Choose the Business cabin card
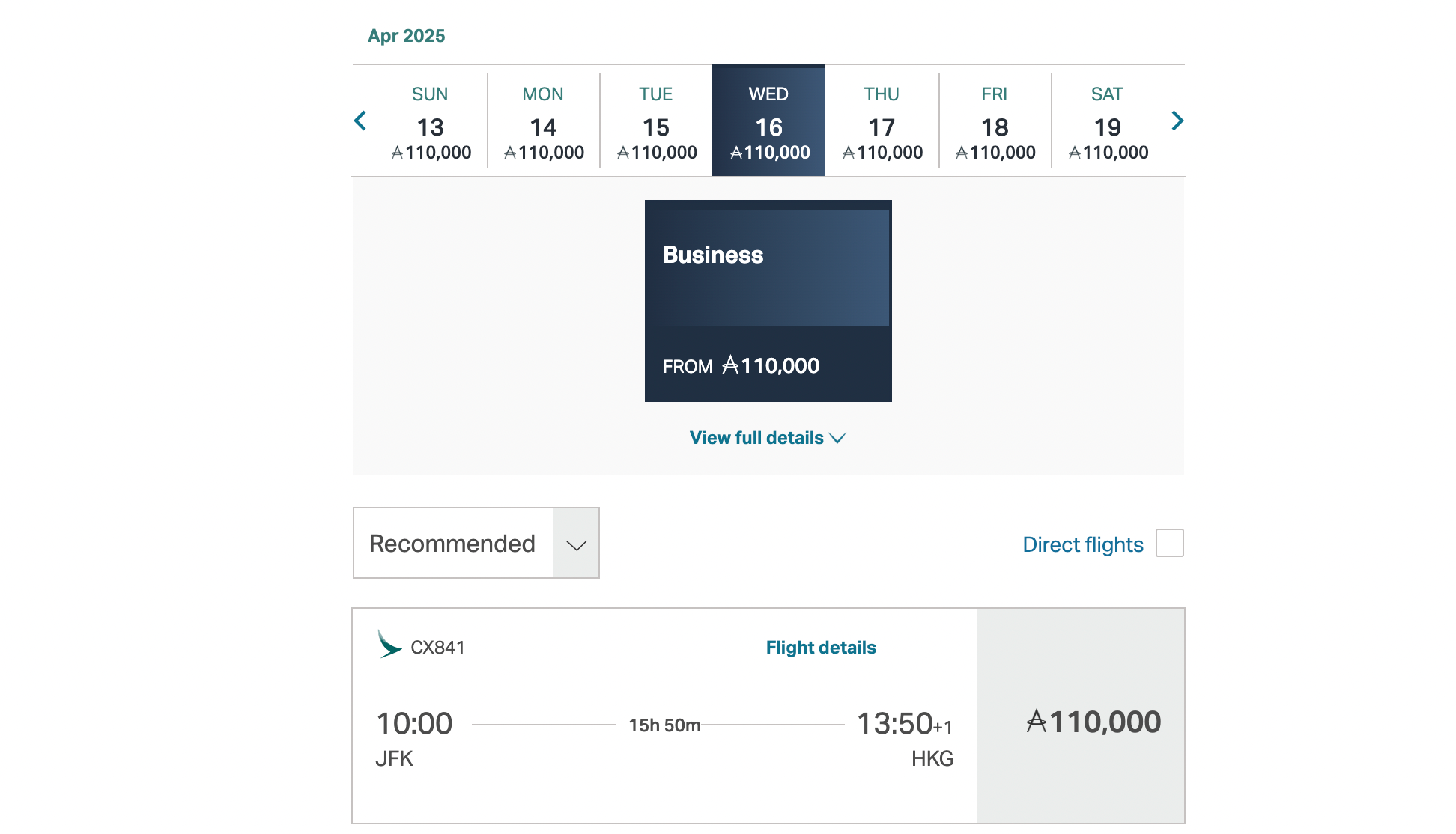 coord(768,301)
